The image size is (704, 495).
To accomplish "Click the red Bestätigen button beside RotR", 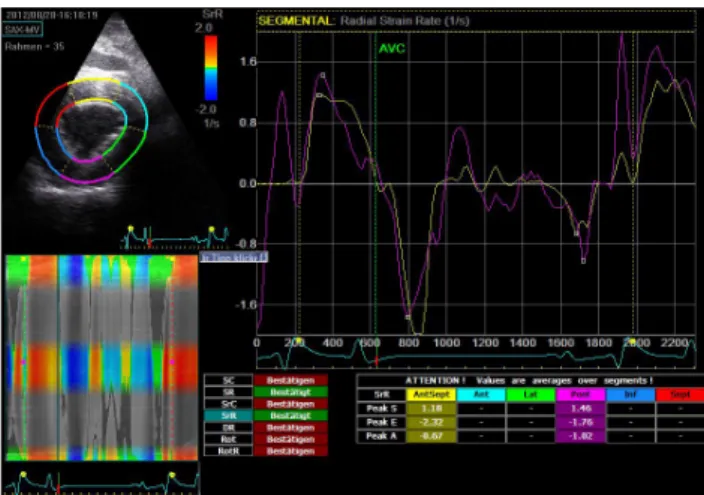I will pyautogui.click(x=290, y=451).
